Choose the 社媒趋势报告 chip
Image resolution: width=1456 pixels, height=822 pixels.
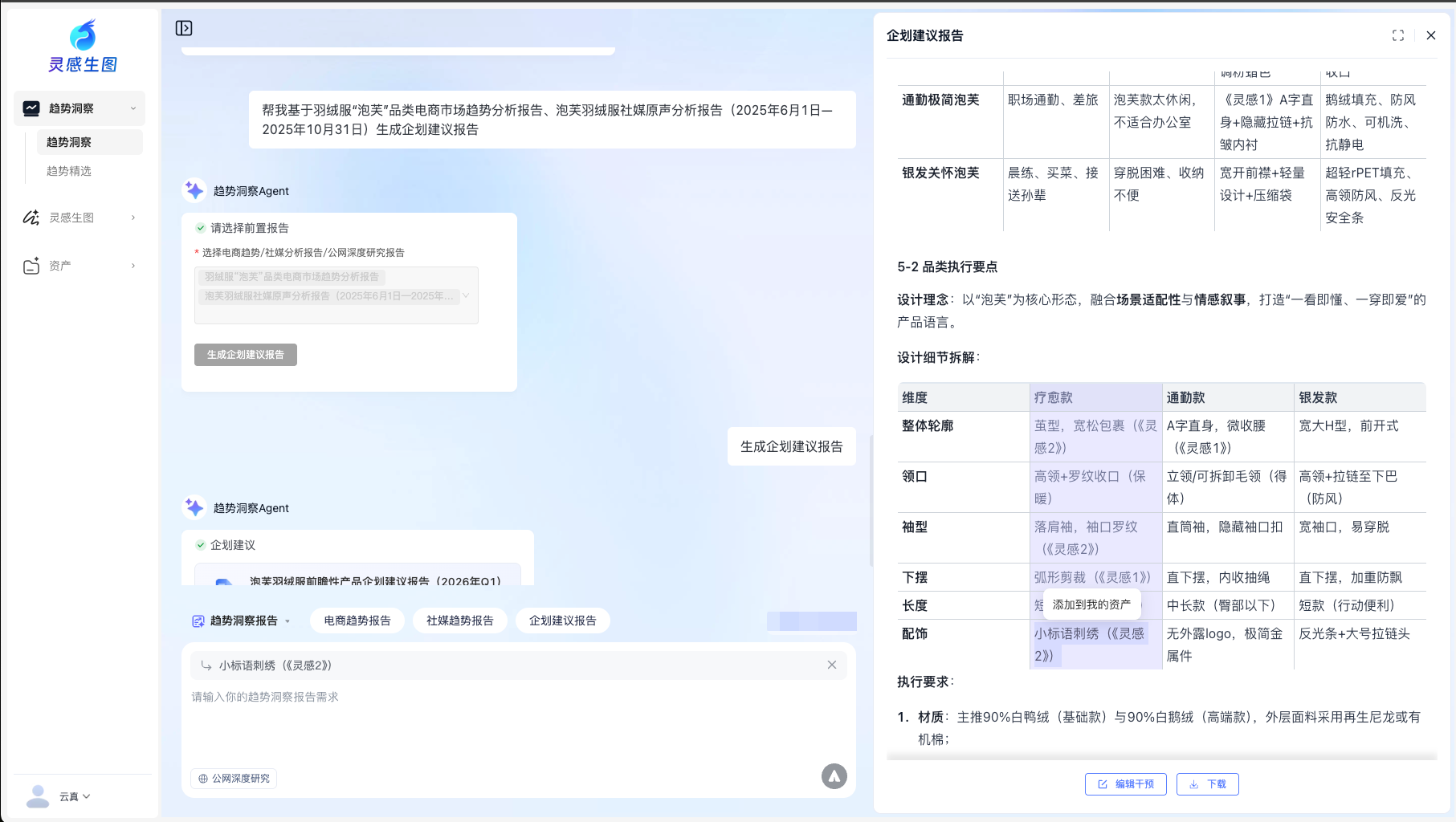(460, 621)
